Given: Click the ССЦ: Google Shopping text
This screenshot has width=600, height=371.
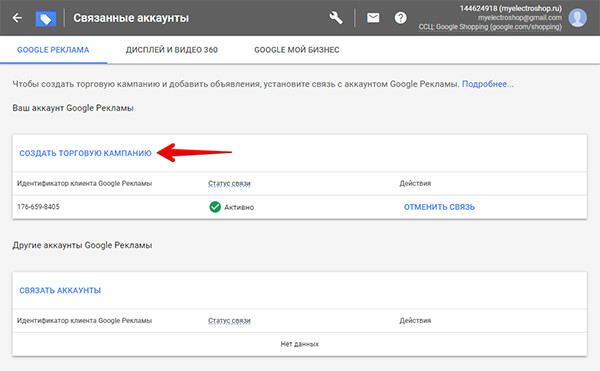Looking at the screenshot, I should coord(490,27).
